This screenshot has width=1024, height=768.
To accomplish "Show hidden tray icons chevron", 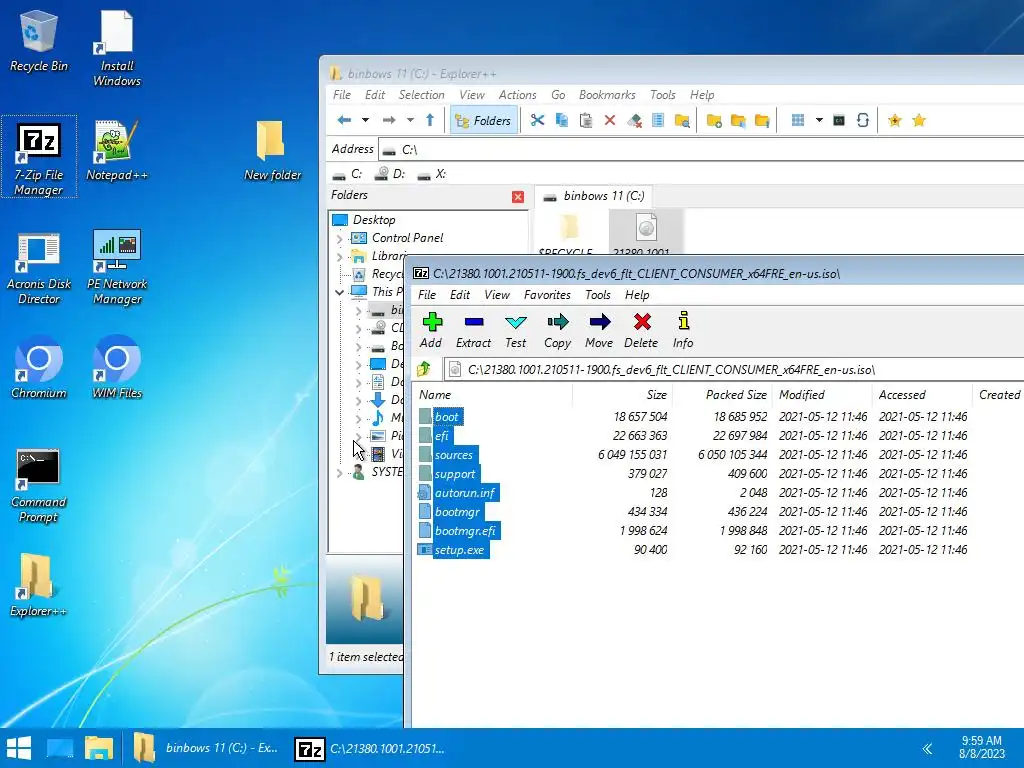I will (x=927, y=748).
